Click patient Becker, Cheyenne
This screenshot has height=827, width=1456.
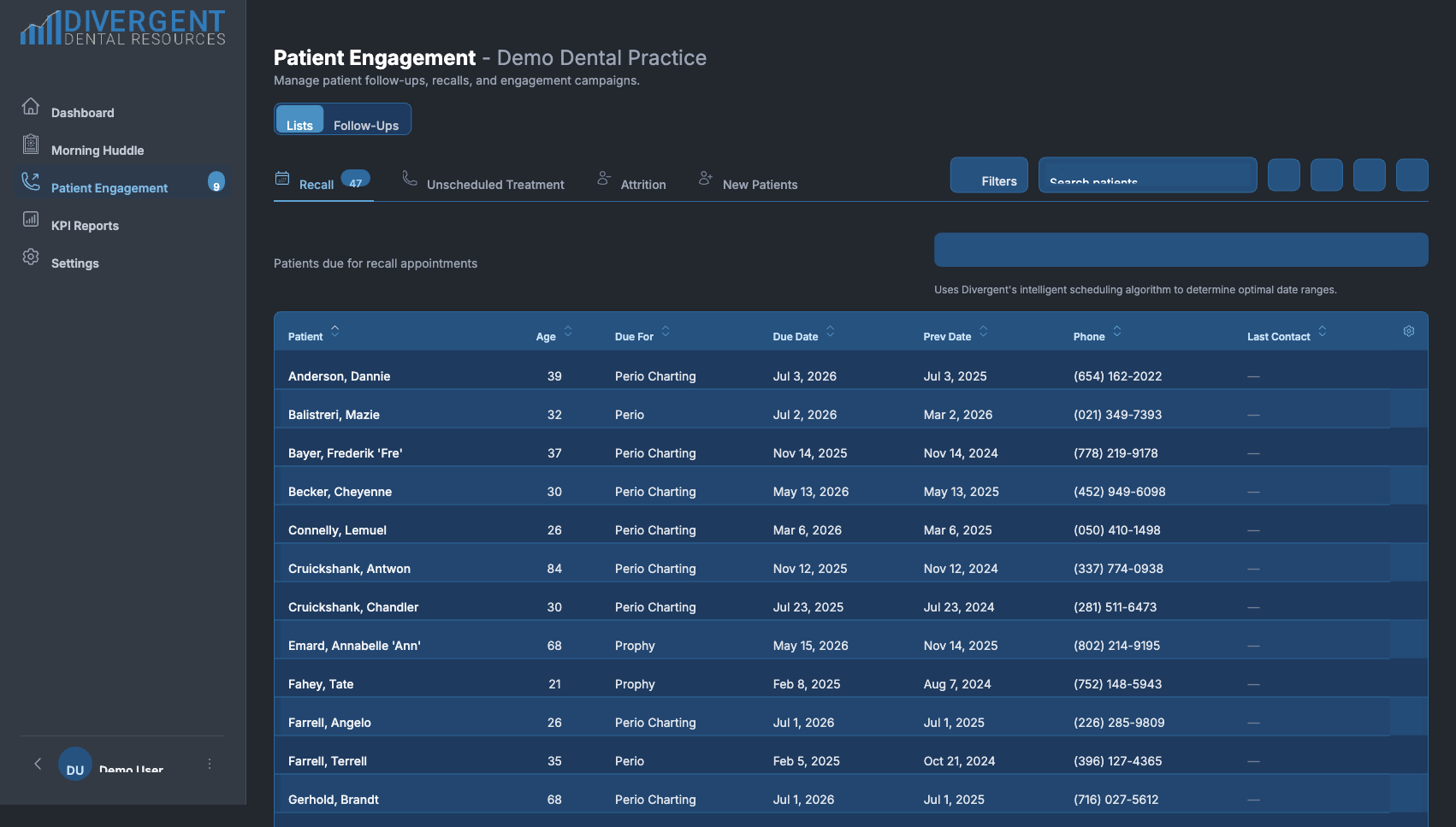coord(340,492)
